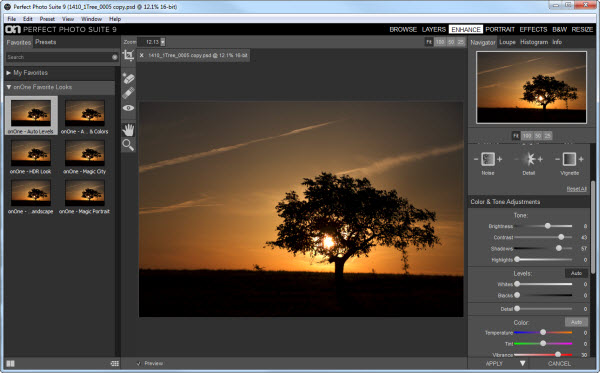Switch to the PORTRAIT module

click(500, 29)
